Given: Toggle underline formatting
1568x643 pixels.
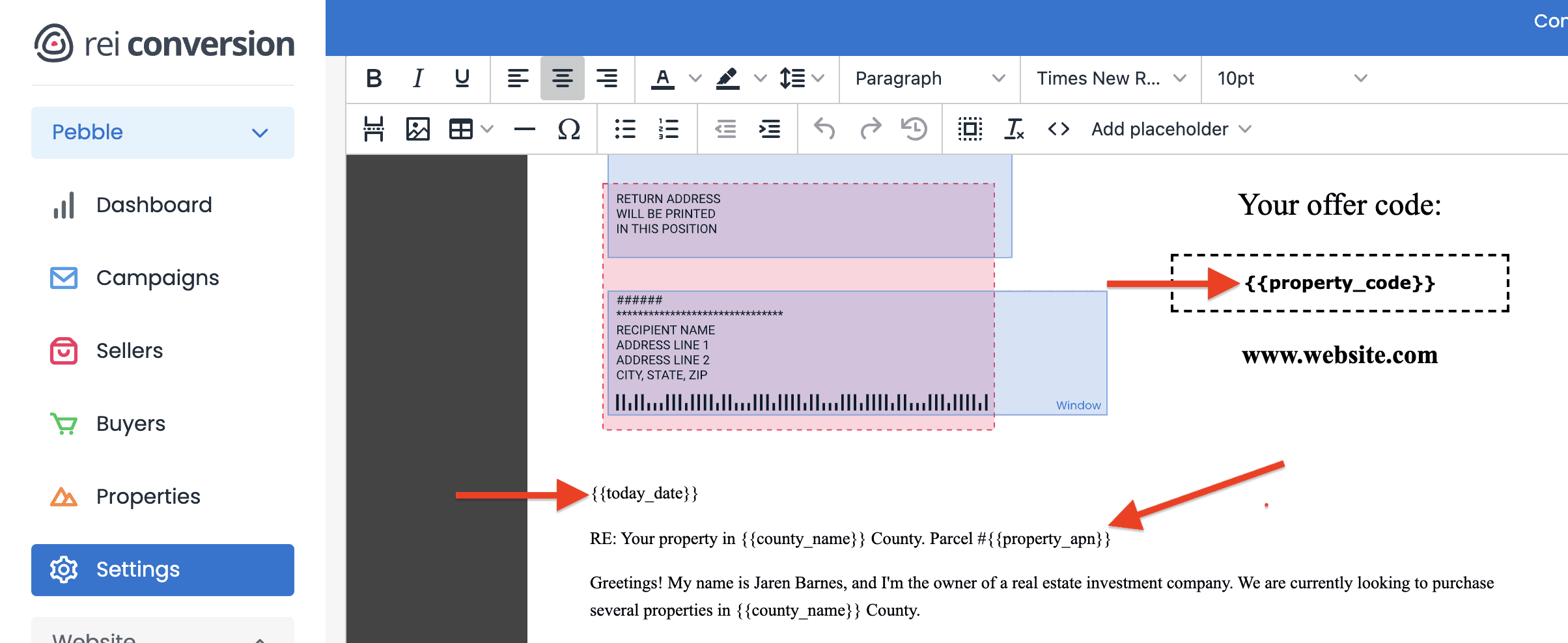Looking at the screenshot, I should (462, 78).
